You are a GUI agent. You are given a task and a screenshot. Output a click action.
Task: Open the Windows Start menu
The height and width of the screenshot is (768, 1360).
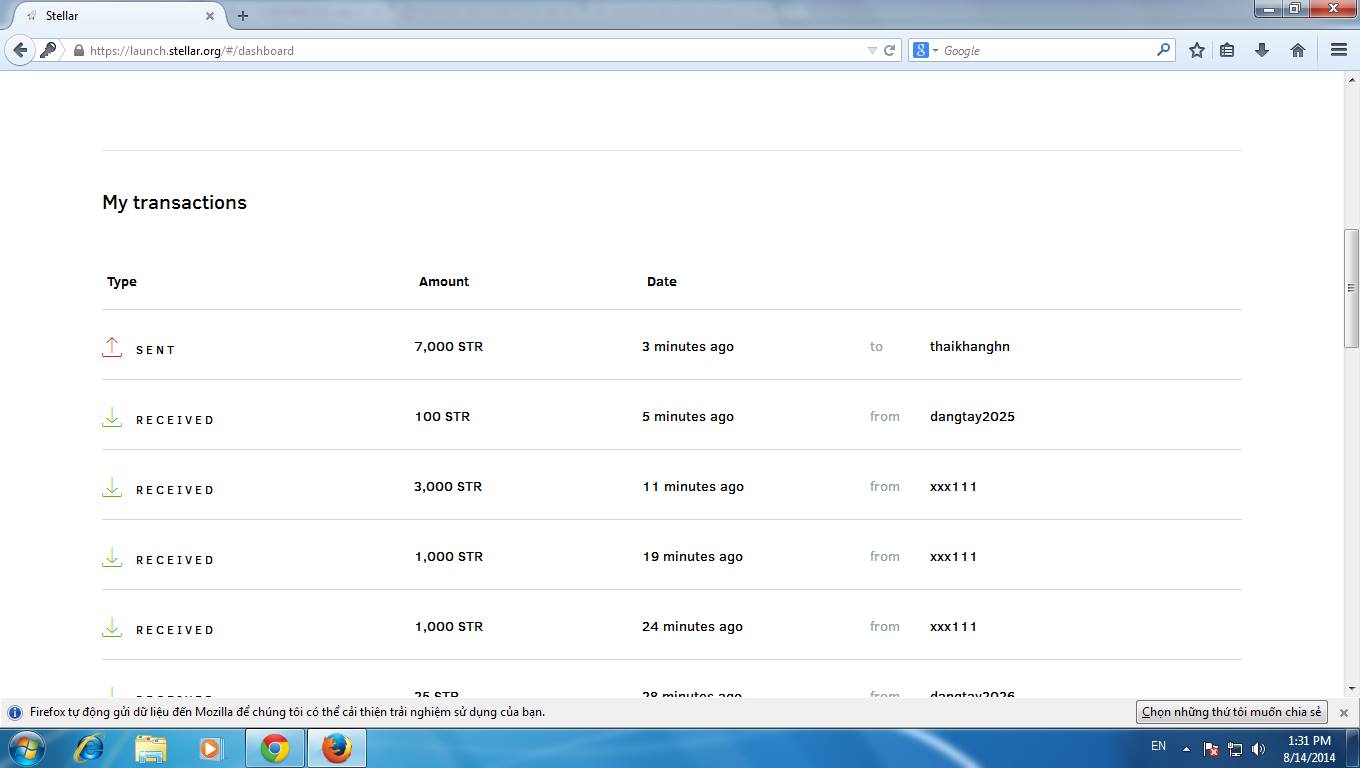pyautogui.click(x=27, y=748)
